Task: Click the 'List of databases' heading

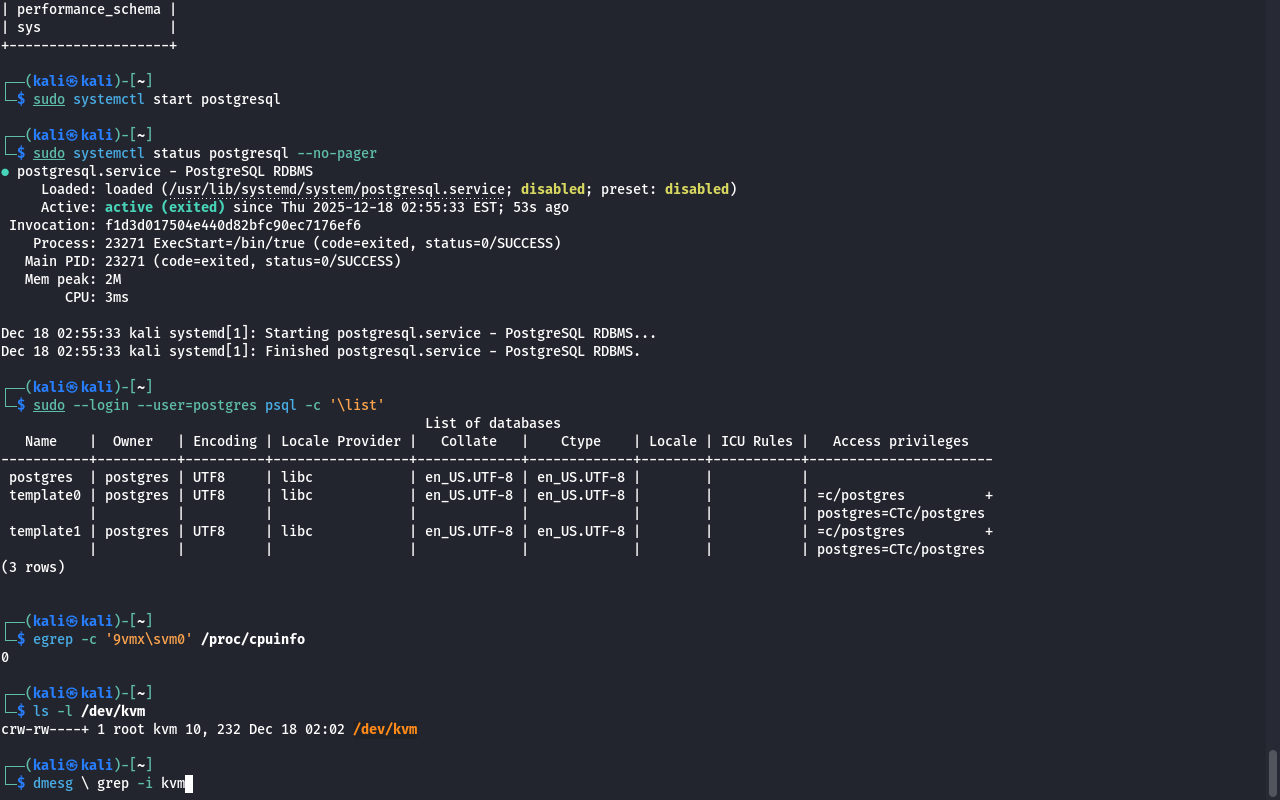Action: (492, 424)
